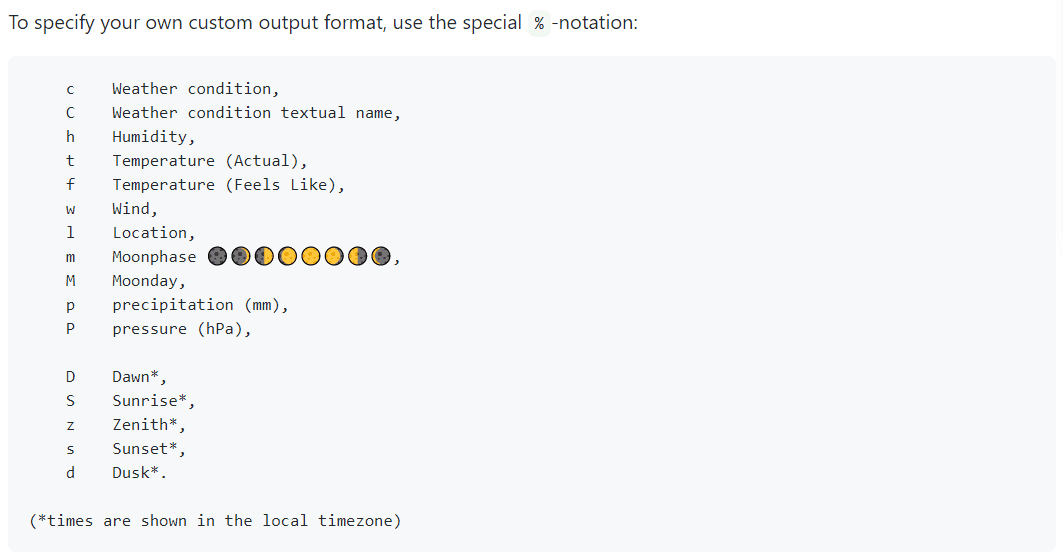Click the 'Weather condition textual name' line
Screen dimensions: 1063x558
click(256, 113)
